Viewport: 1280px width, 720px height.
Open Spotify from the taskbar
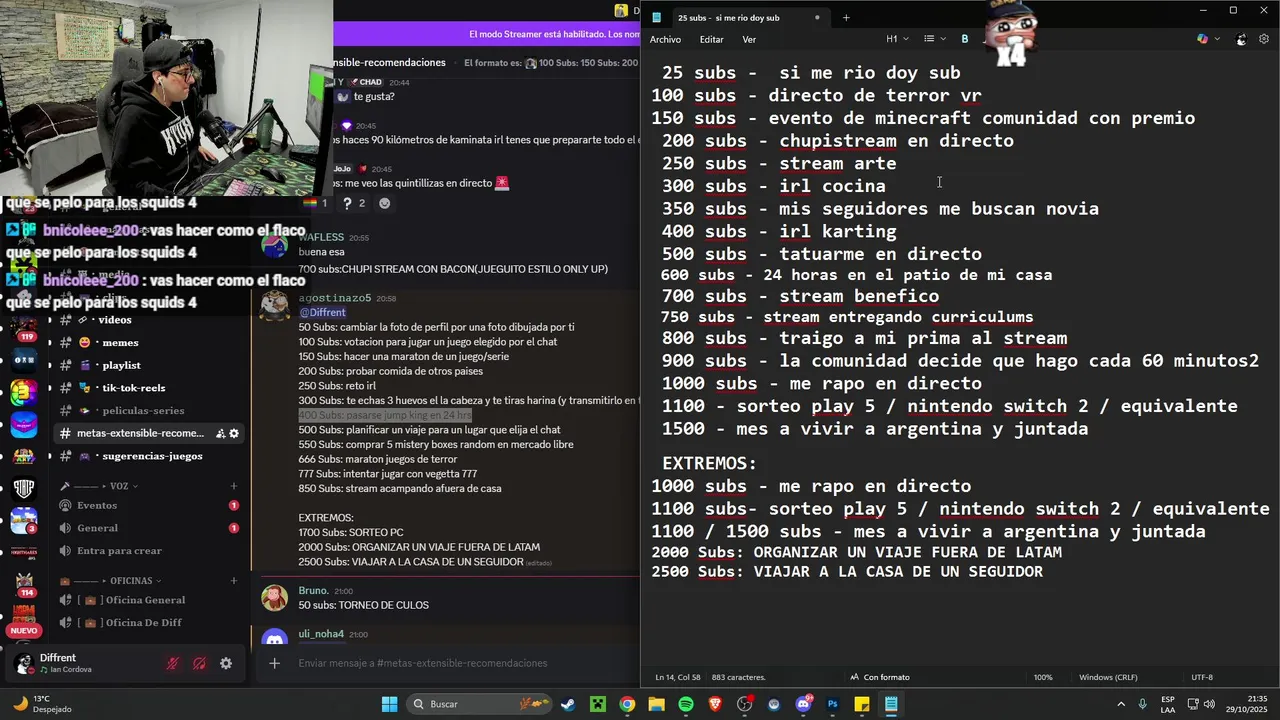coord(686,704)
